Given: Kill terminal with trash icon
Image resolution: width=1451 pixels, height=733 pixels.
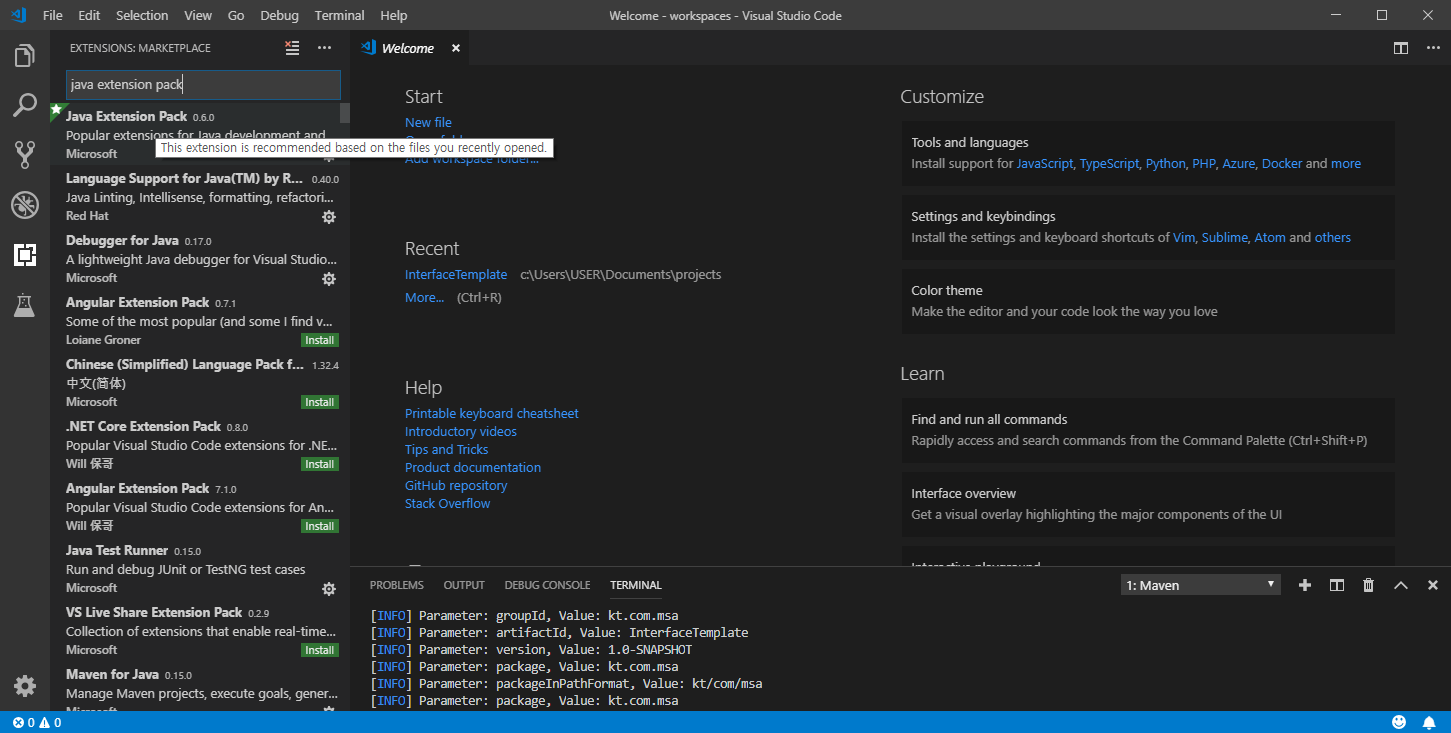Looking at the screenshot, I should [1368, 585].
